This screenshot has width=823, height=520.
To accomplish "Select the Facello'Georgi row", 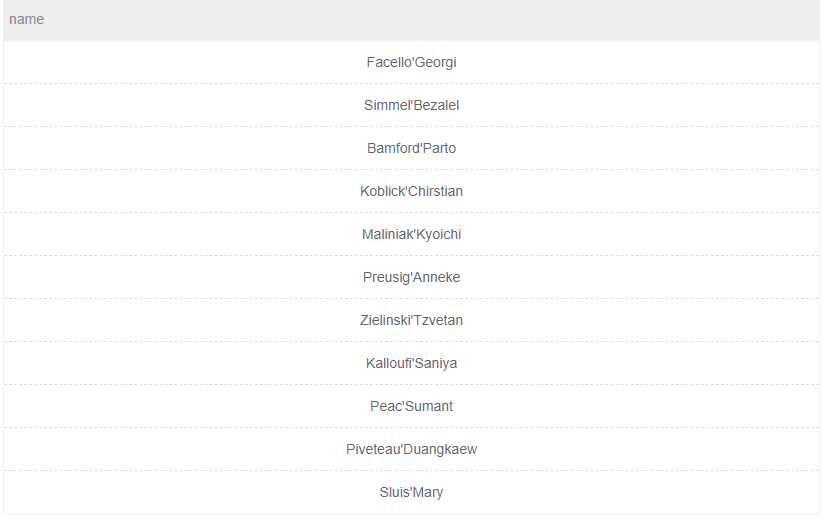I will pyautogui.click(x=411, y=62).
